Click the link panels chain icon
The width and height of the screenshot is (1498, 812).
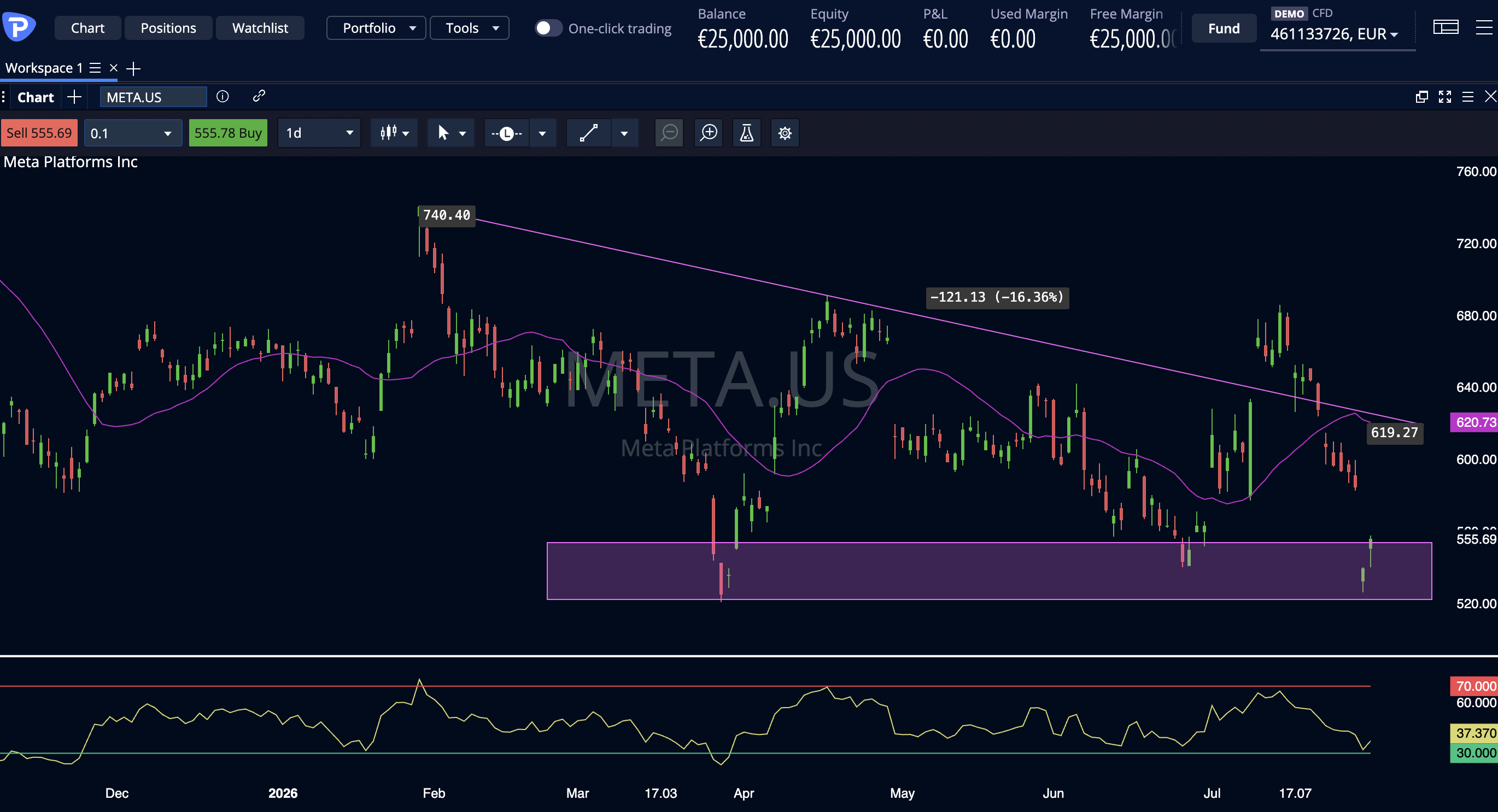pos(259,96)
